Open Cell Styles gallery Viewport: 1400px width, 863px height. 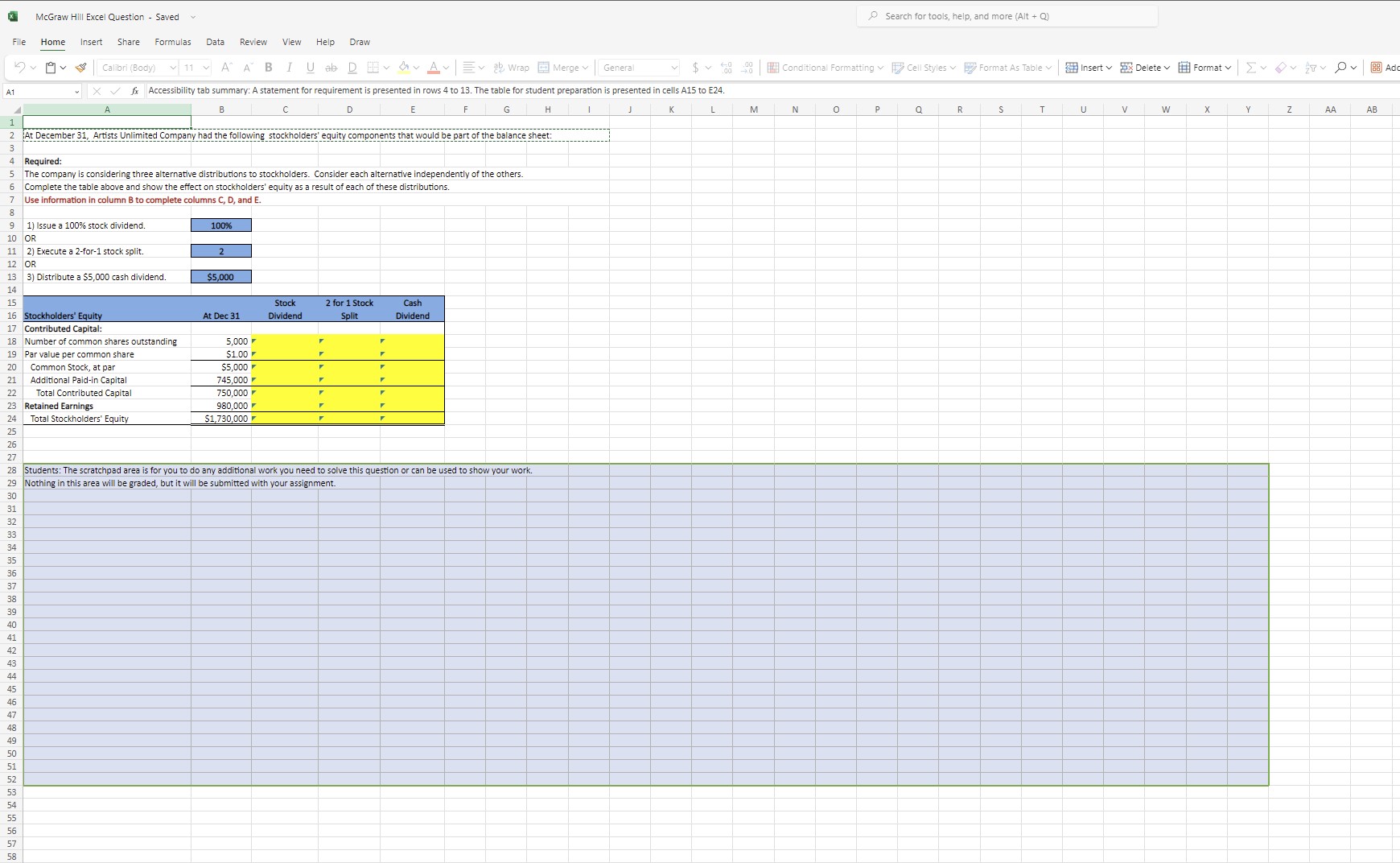[924, 68]
